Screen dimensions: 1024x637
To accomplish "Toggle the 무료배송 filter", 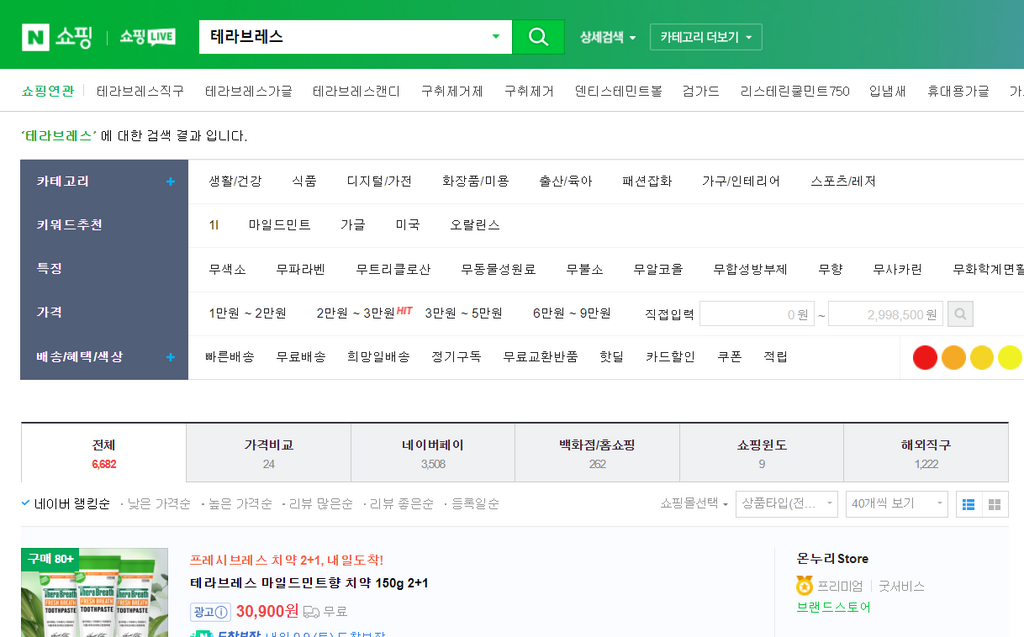I will [300, 357].
